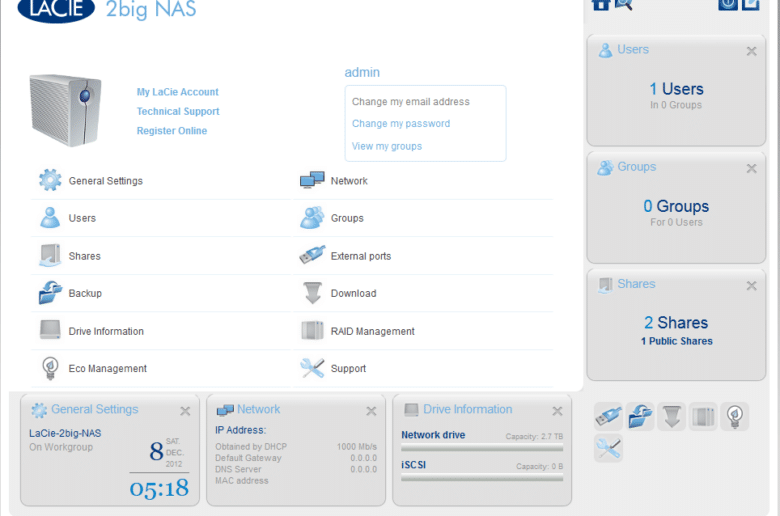Screen dimensions: 780x516
Task: Click 'On Workgroup' text
Action: click(61, 447)
